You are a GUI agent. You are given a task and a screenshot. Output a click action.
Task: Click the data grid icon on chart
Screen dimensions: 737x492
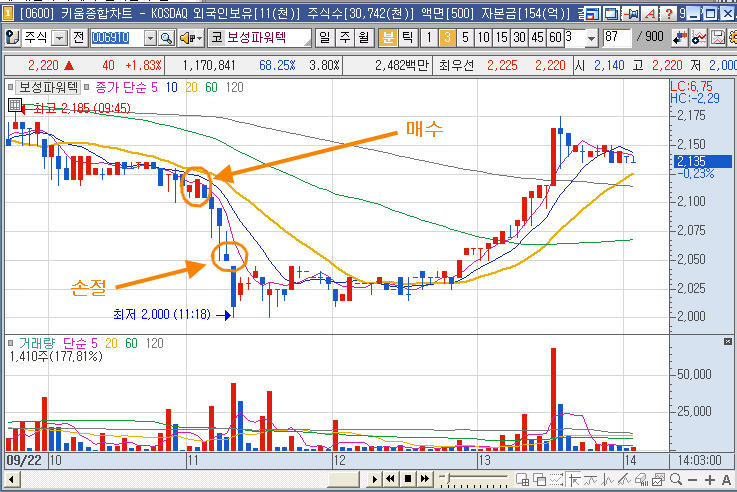15,105
